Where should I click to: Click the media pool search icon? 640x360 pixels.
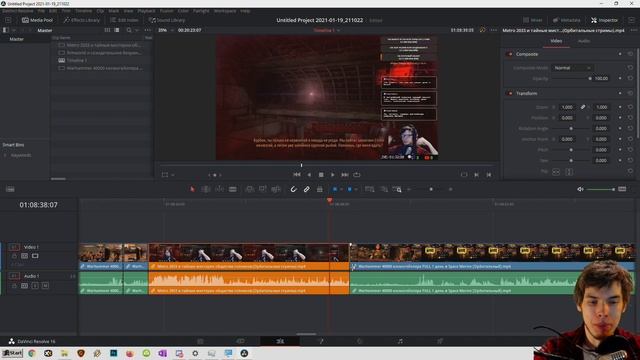click(x=129, y=30)
